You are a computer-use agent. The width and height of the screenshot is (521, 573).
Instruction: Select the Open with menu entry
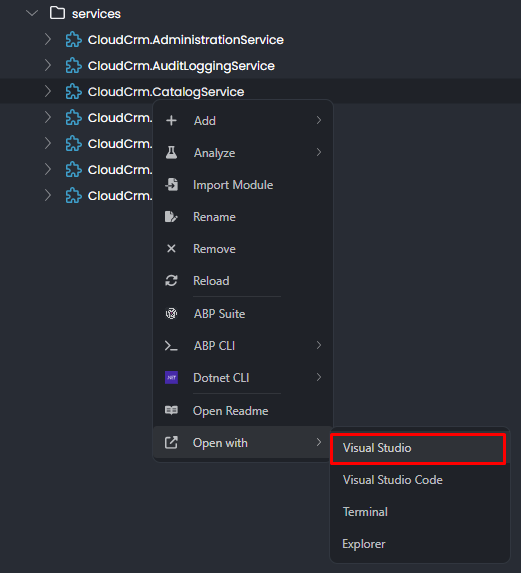[243, 443]
